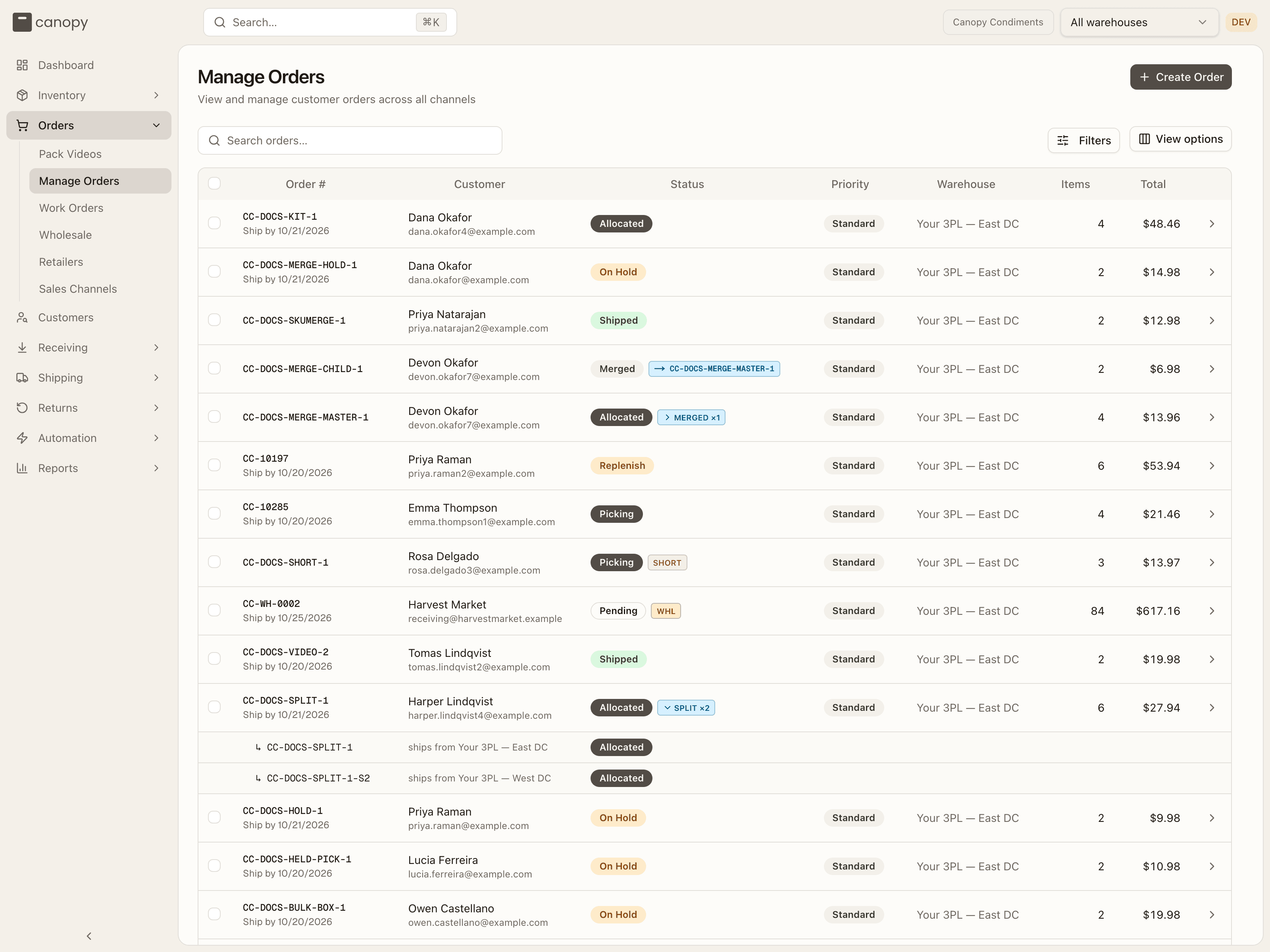The image size is (1270, 952).
Task: Click the Canopy logo icon
Action: [x=22, y=22]
